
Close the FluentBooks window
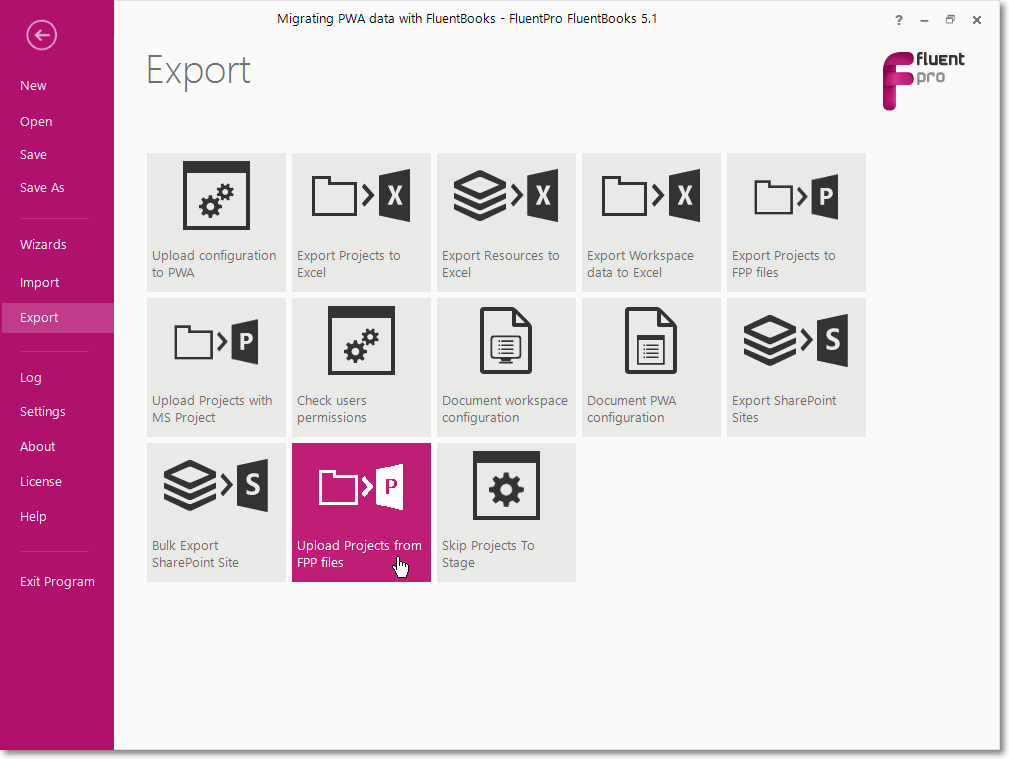tap(976, 20)
